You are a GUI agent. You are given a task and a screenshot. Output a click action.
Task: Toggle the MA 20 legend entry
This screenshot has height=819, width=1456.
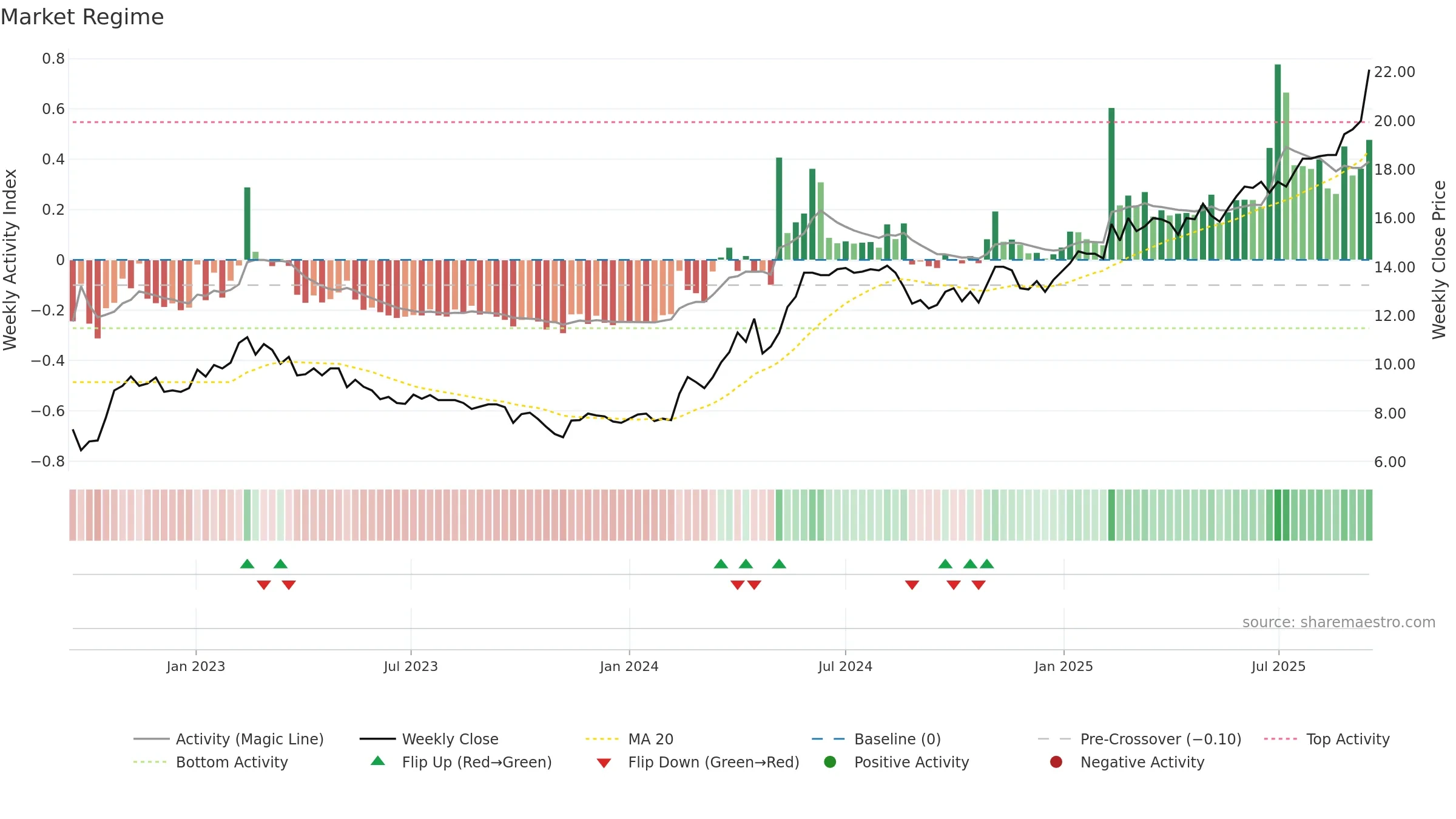pos(630,739)
